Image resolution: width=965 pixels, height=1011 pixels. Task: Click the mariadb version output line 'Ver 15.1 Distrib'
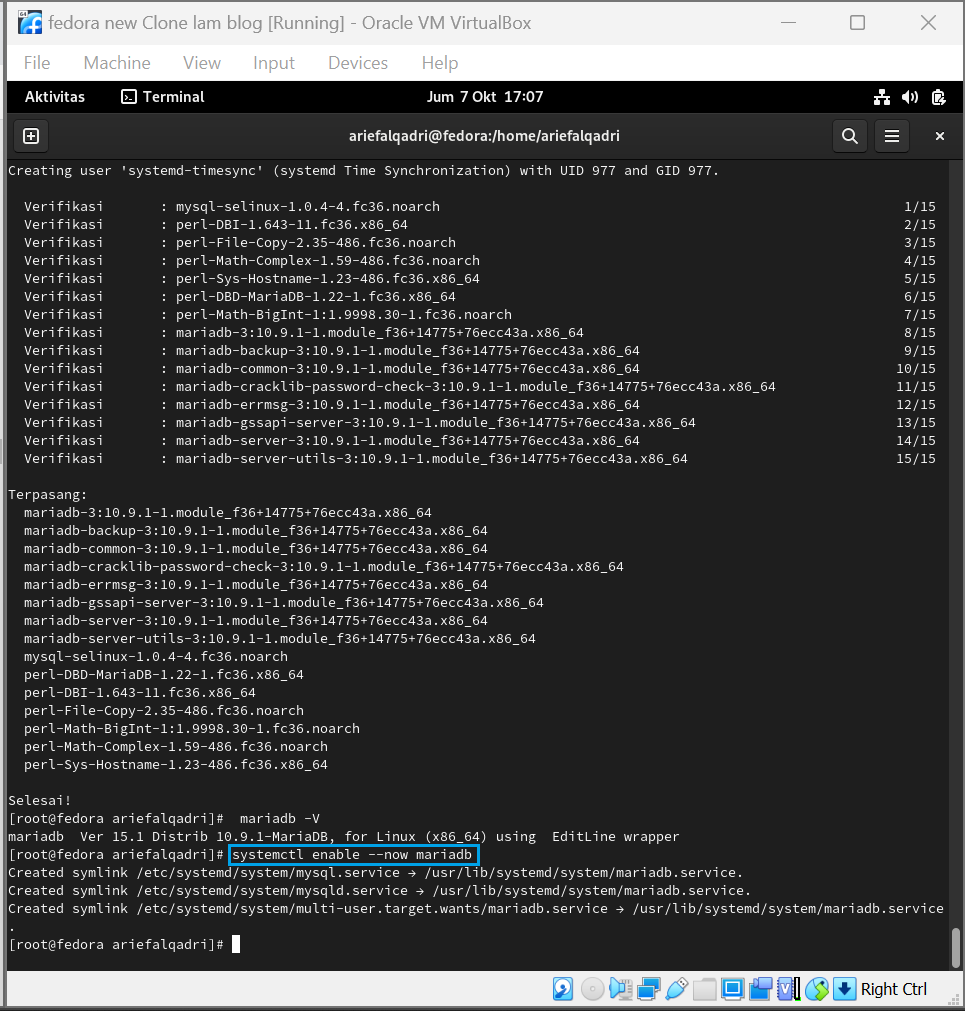[x=344, y=836]
